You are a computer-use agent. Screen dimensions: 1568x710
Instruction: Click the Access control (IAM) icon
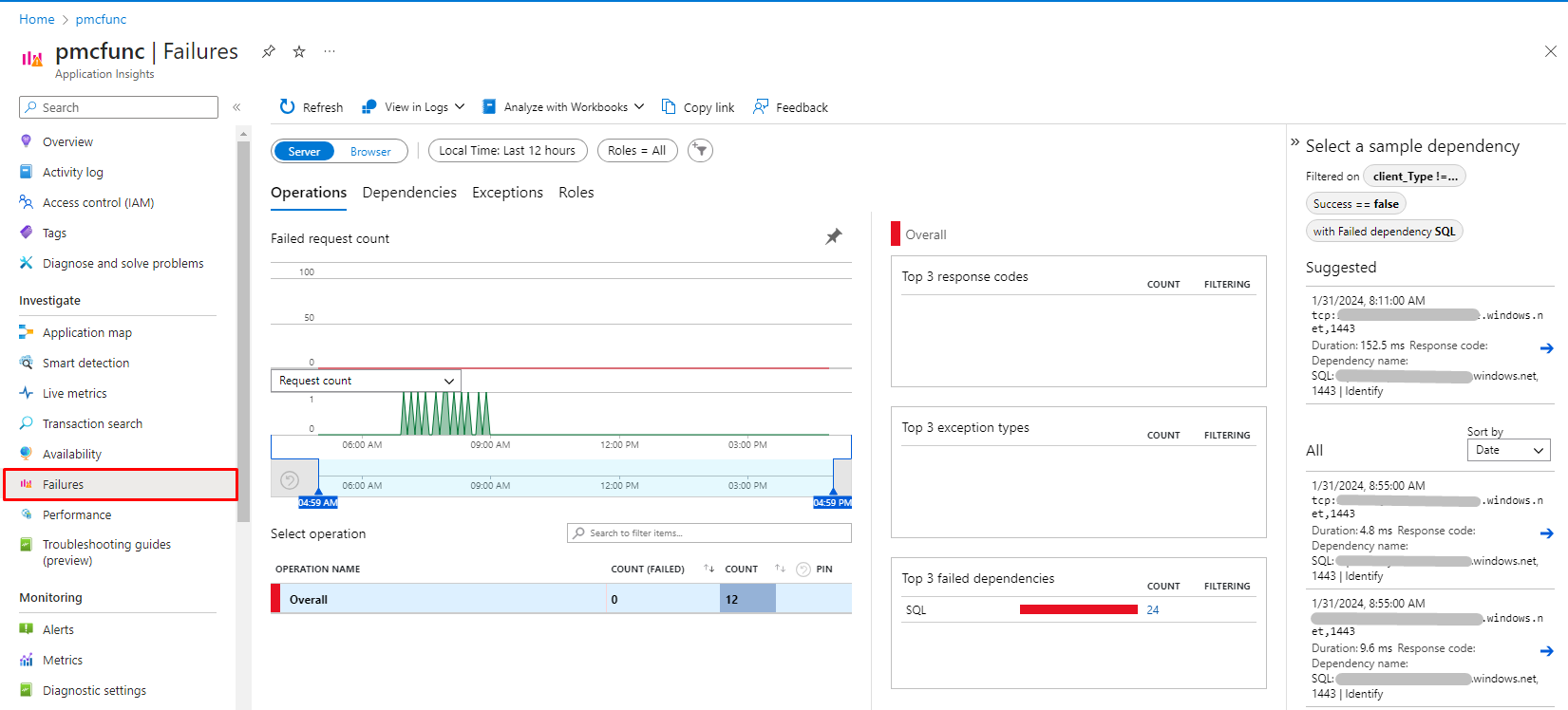[27, 202]
